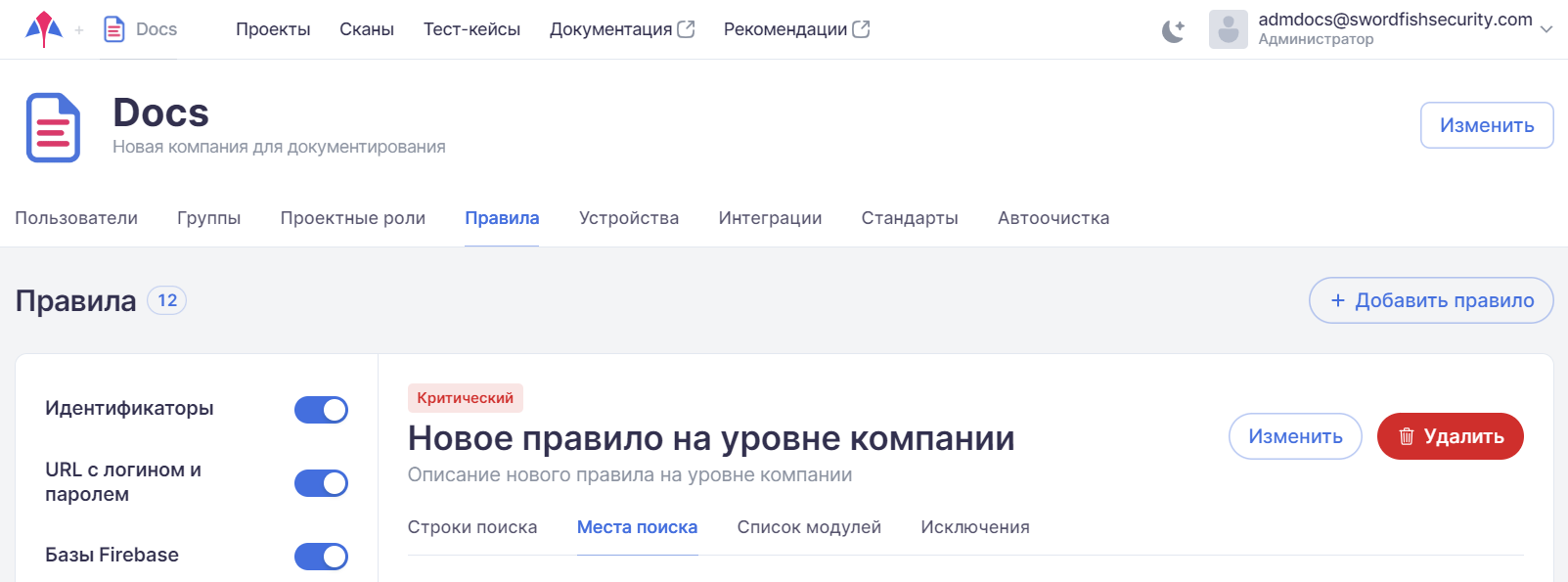Click the external link icon beside Рекомендации
1568x582 pixels.
(861, 29)
